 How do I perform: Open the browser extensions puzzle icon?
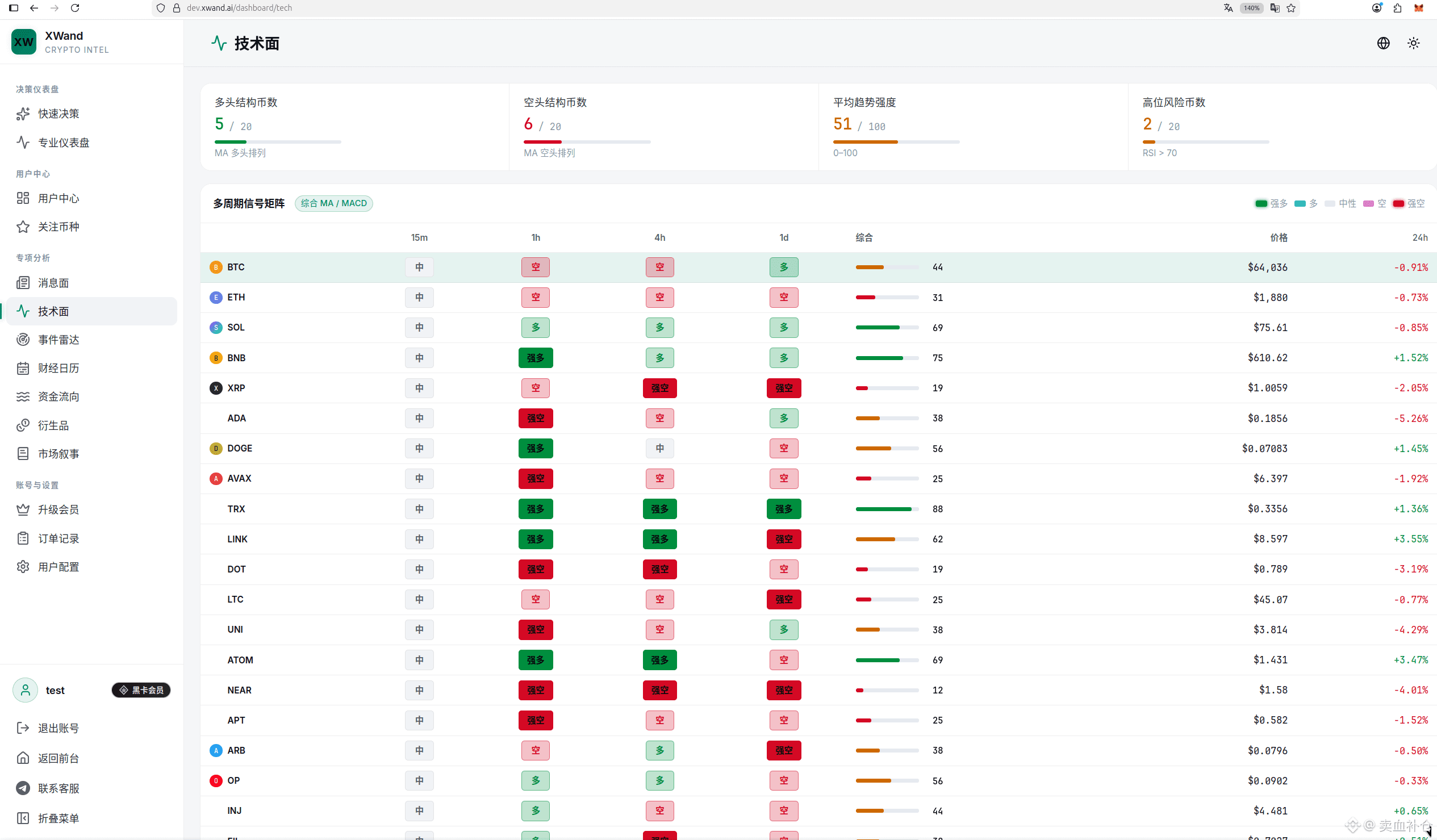tap(1397, 8)
